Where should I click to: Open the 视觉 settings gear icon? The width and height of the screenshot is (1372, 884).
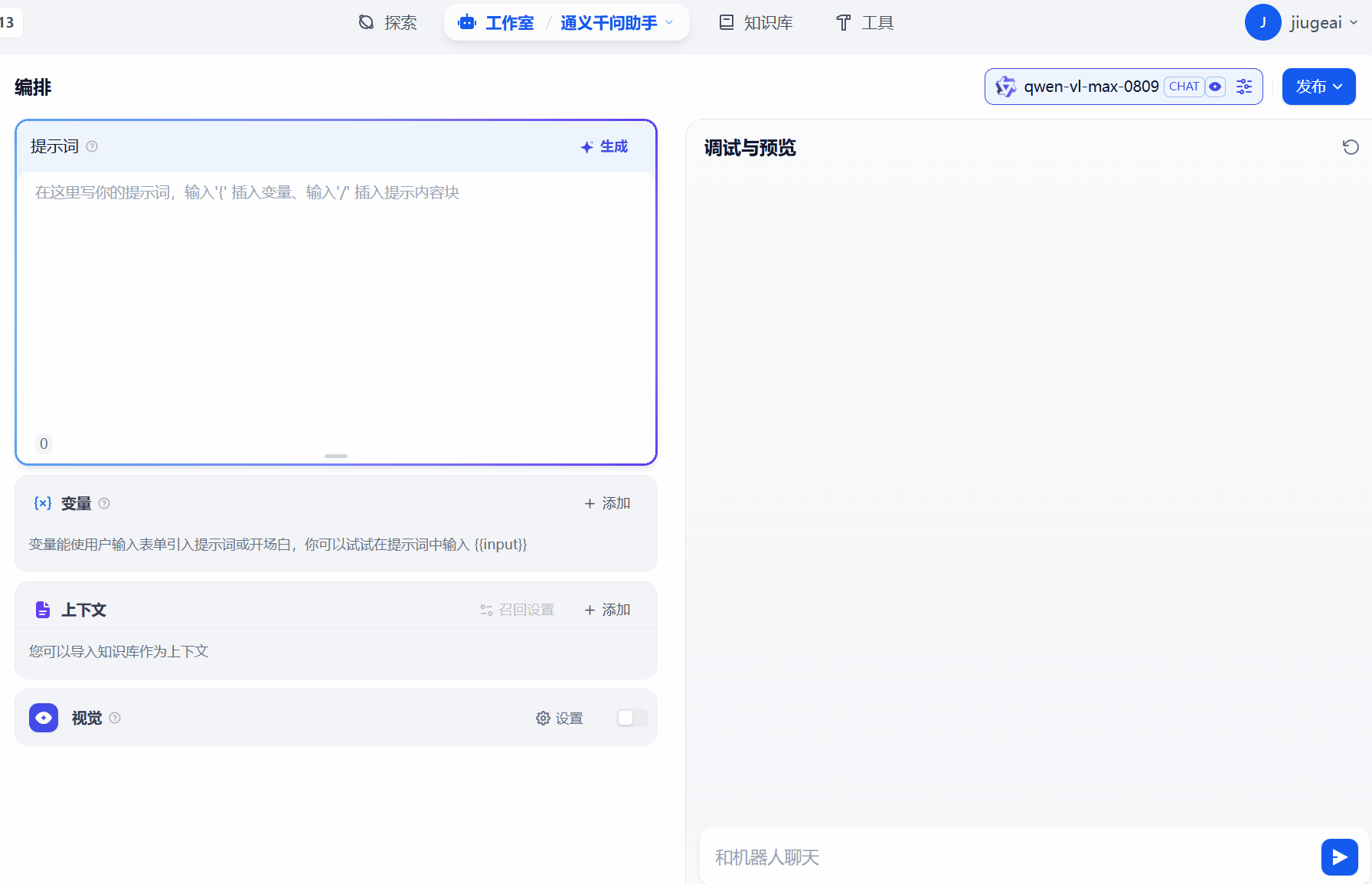pos(543,718)
